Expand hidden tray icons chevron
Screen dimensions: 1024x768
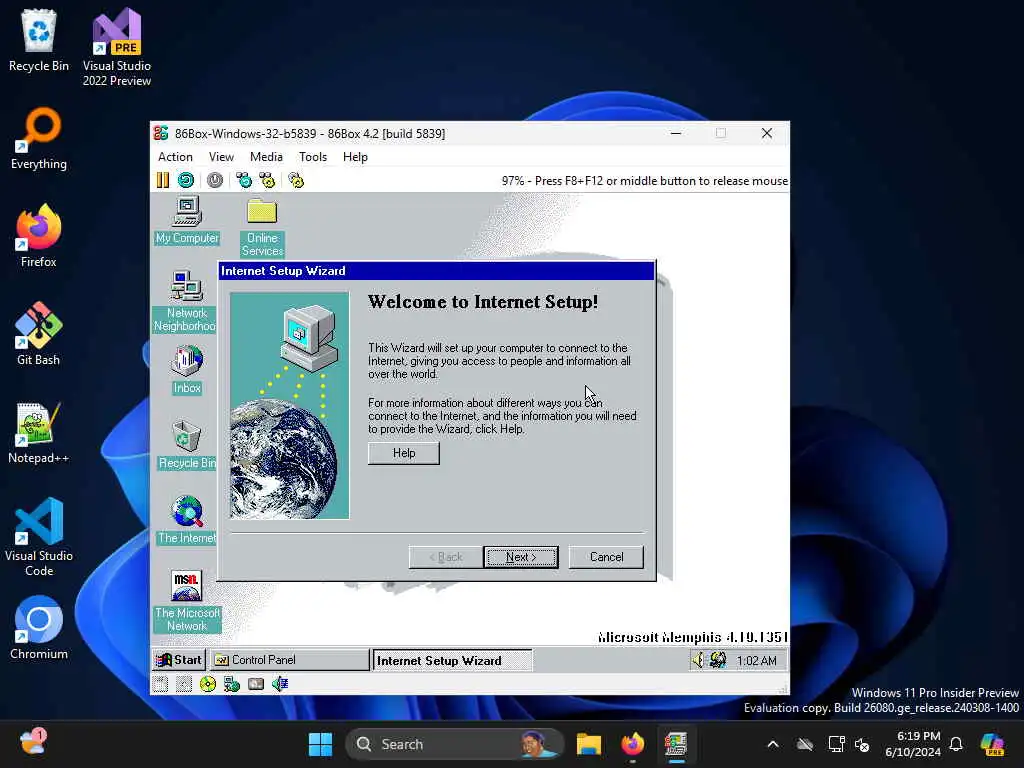[773, 744]
